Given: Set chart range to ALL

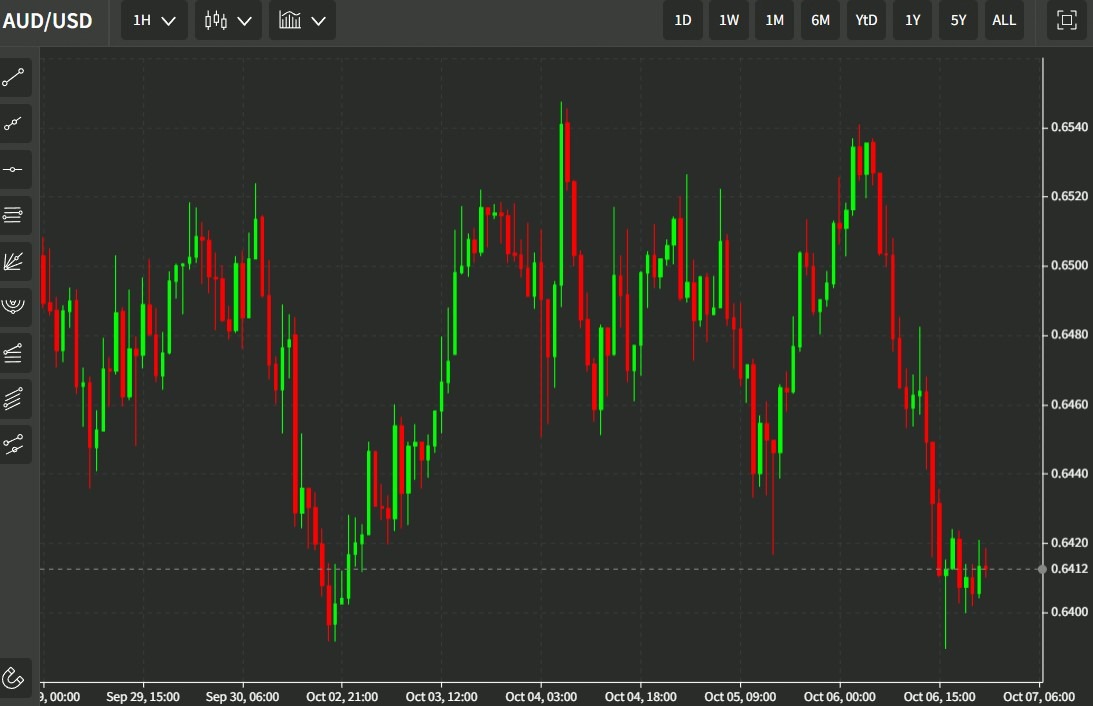Looking at the screenshot, I should click(x=1004, y=20).
